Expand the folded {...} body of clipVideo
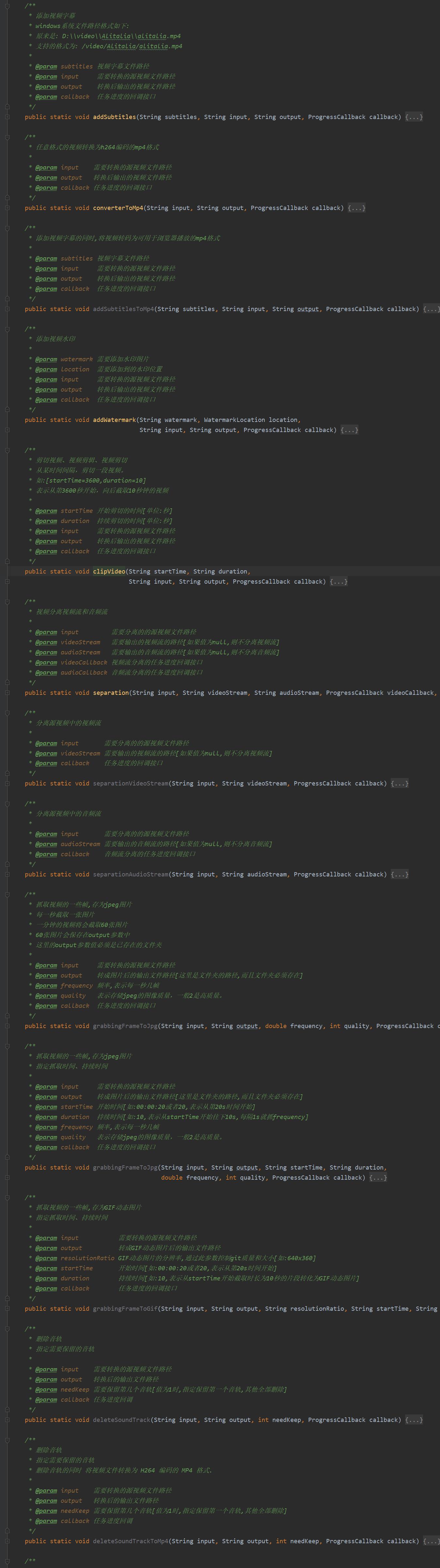The image size is (440, 1568). [339, 582]
